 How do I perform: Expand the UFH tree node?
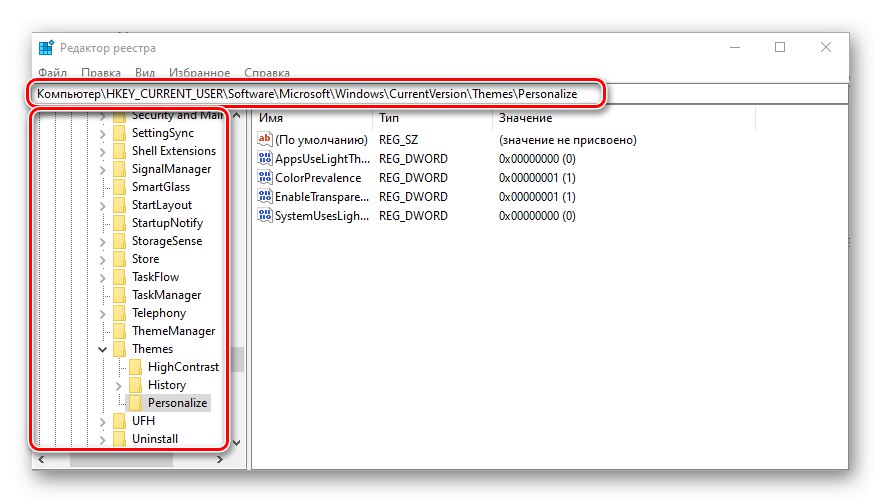[x=102, y=422]
